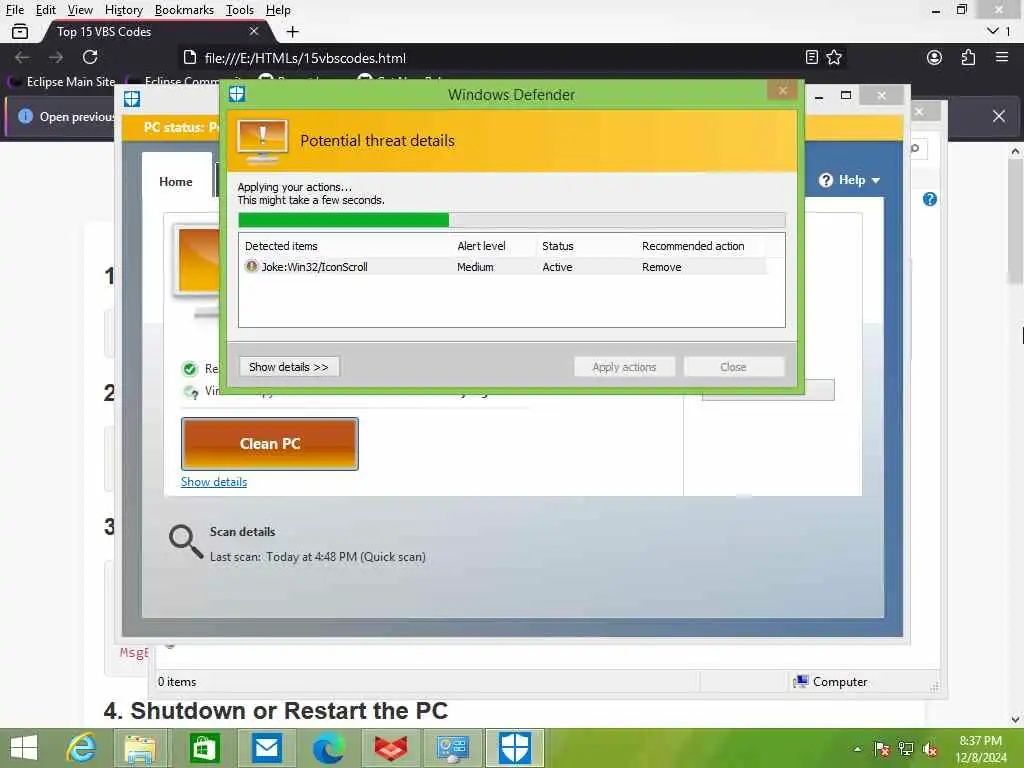The image size is (1024, 768).
Task: Select the Top 15 VBS Codes tab
Action: point(155,31)
